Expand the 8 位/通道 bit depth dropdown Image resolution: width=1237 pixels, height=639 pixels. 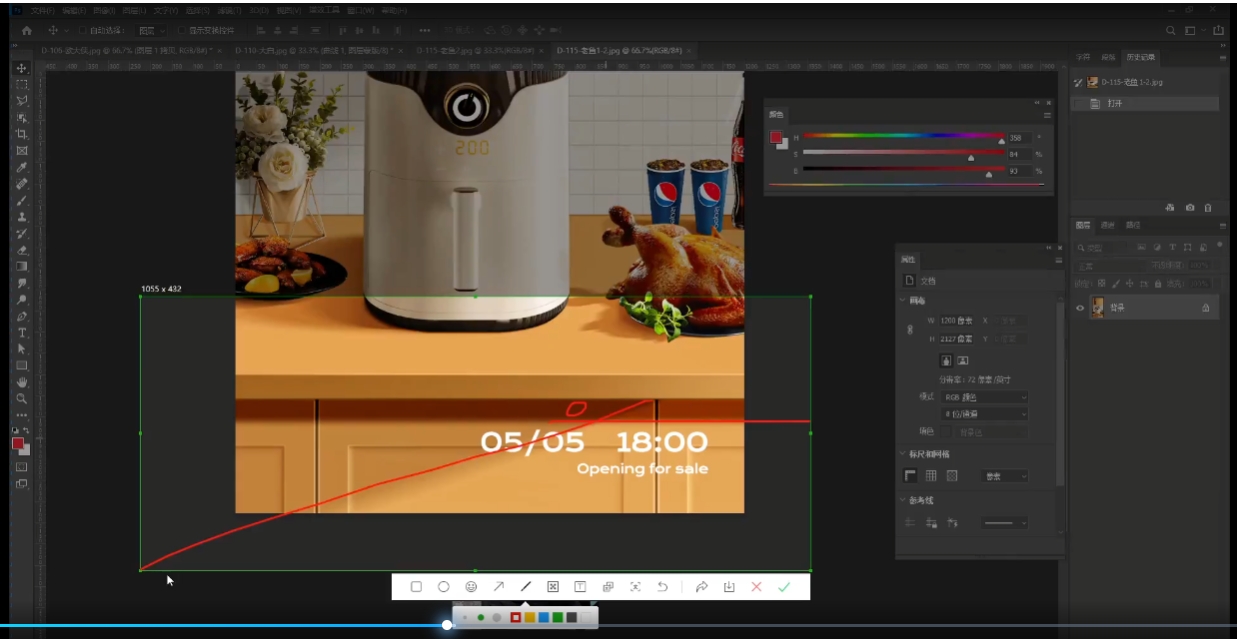(984, 414)
